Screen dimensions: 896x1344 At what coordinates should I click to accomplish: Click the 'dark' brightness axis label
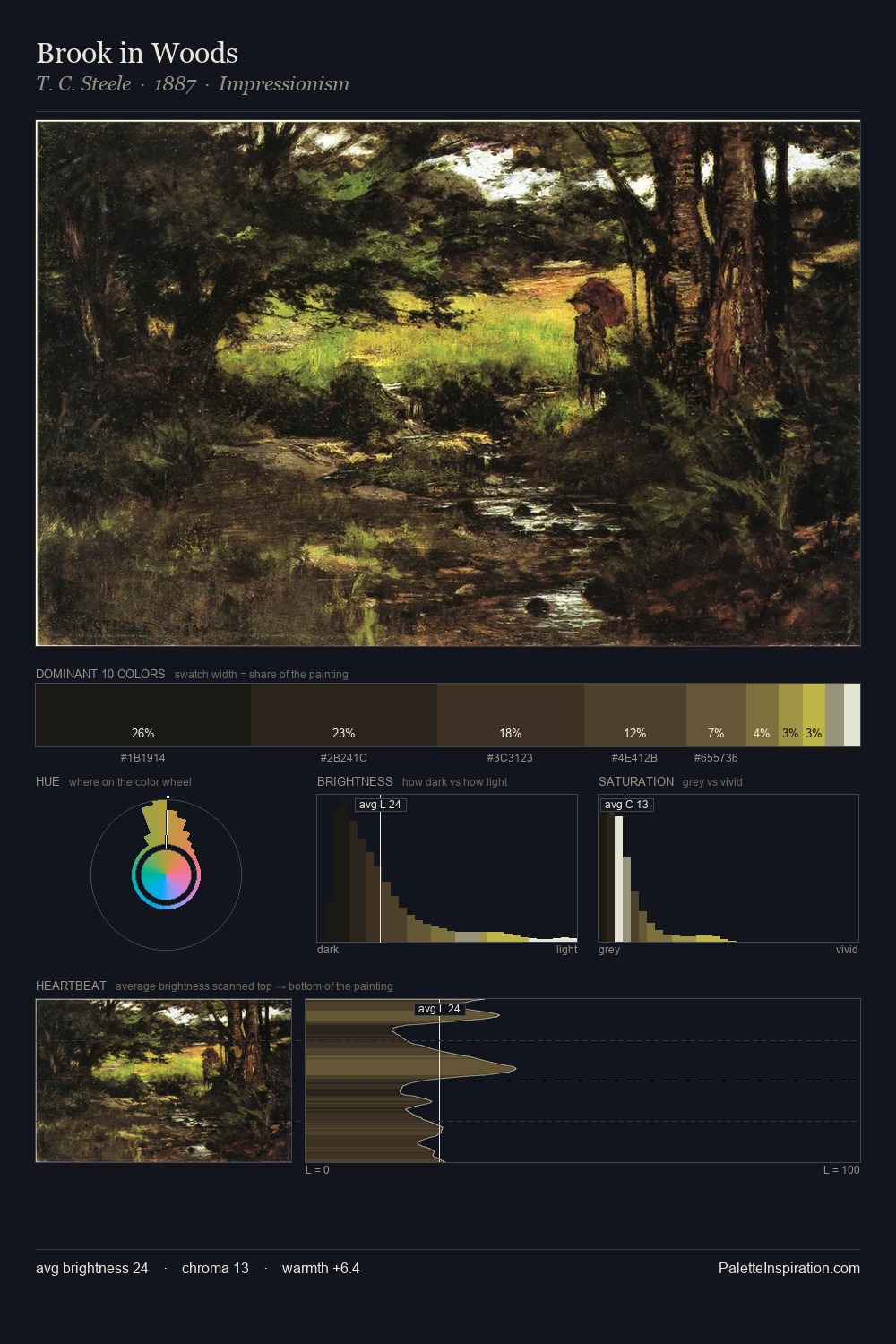[328, 950]
